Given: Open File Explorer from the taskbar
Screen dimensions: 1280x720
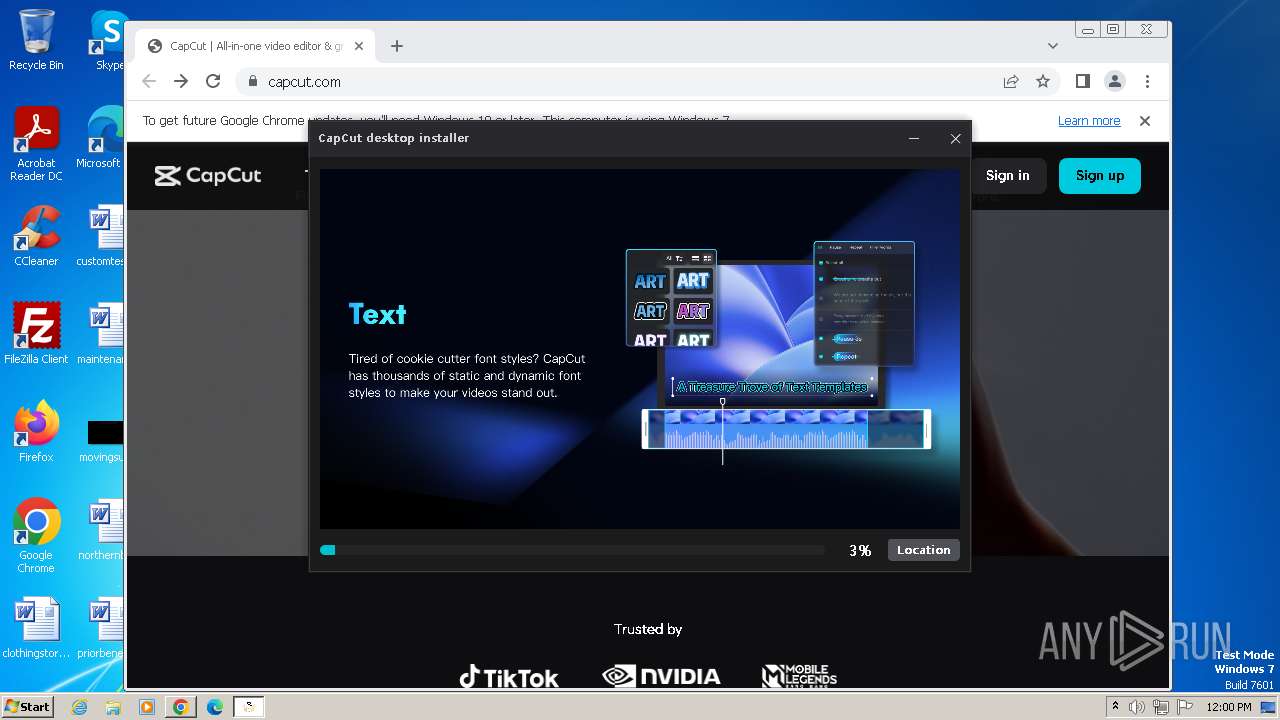Looking at the screenshot, I should pyautogui.click(x=113, y=707).
